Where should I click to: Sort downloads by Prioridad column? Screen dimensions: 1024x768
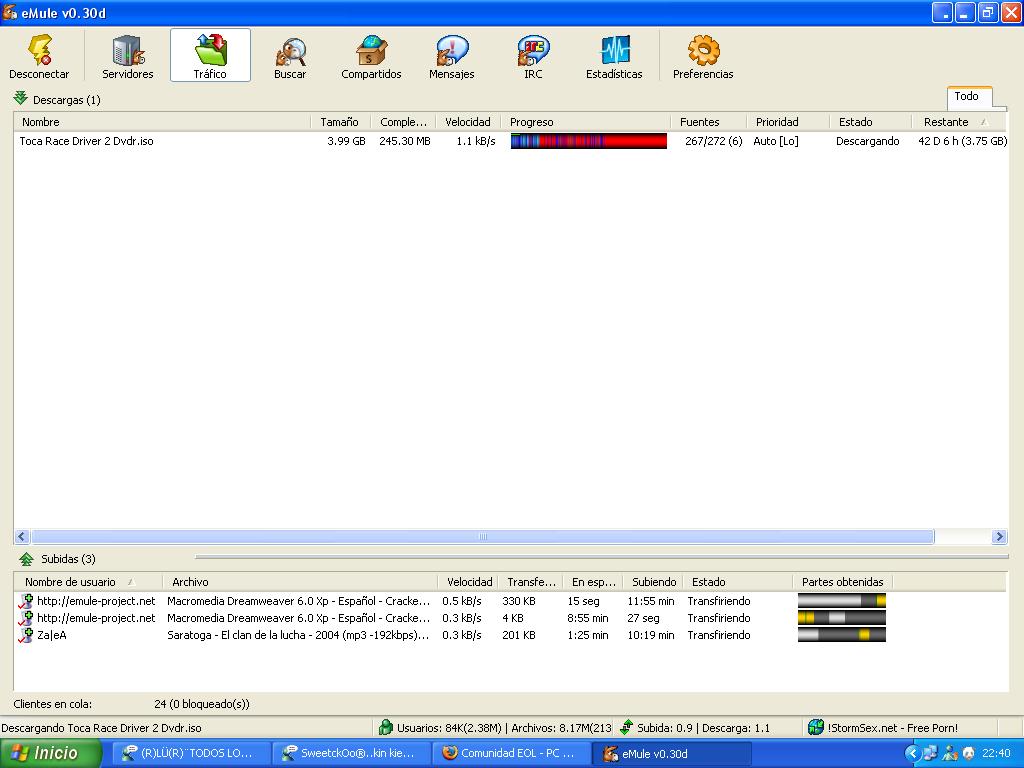(788, 122)
